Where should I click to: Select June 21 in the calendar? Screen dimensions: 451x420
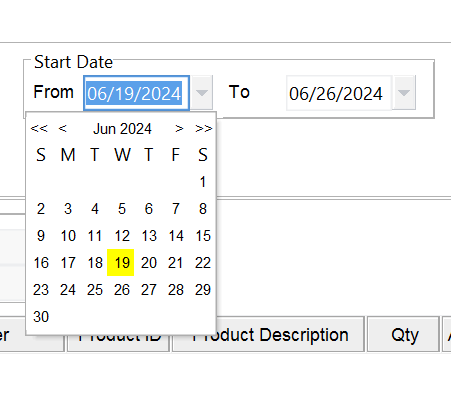pos(176,263)
